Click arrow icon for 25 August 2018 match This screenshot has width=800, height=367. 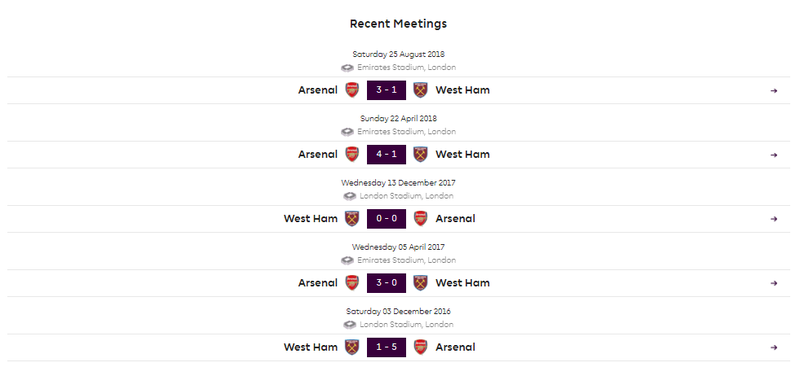773,91
